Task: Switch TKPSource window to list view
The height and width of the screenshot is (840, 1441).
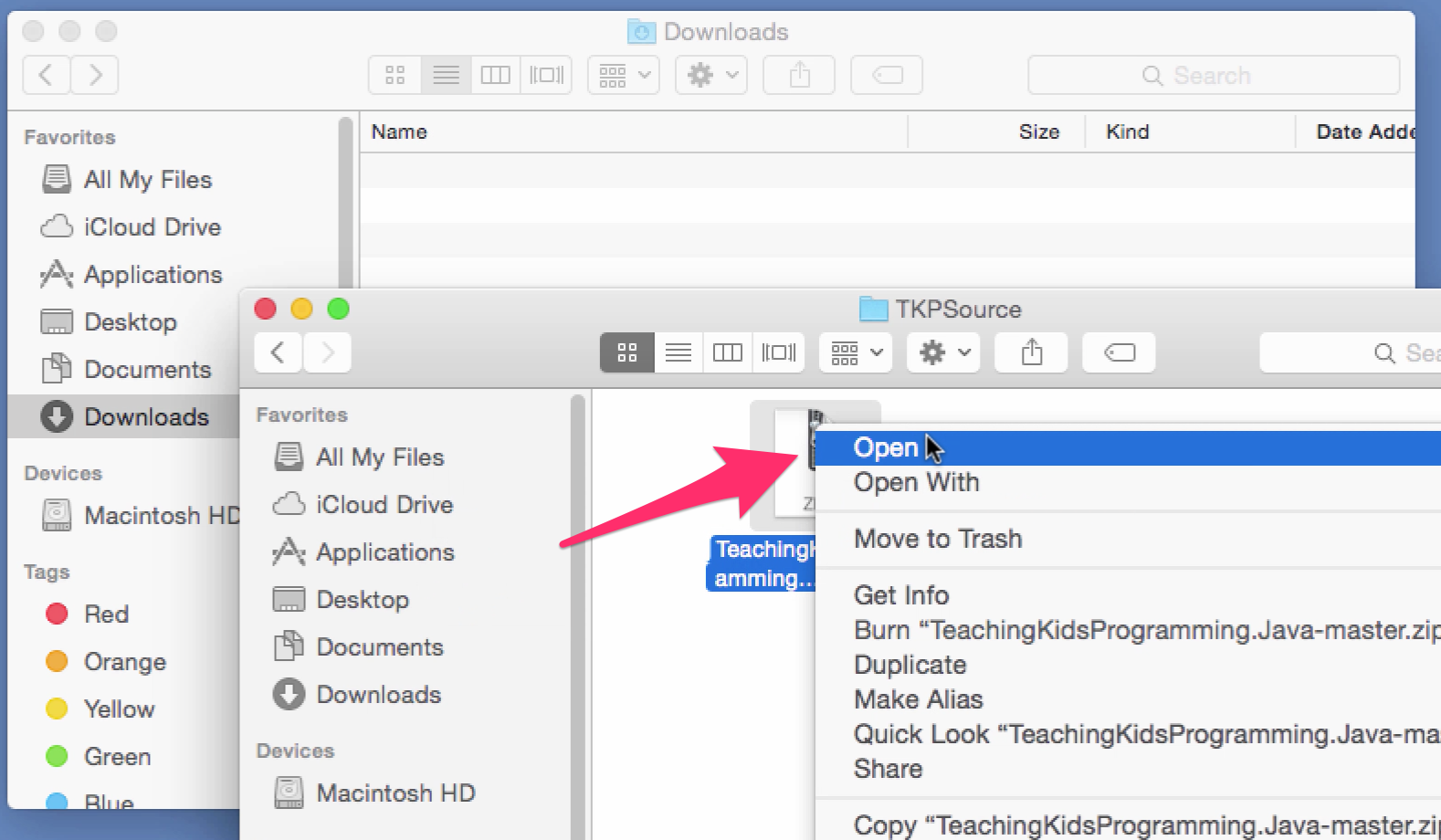Action: point(678,352)
